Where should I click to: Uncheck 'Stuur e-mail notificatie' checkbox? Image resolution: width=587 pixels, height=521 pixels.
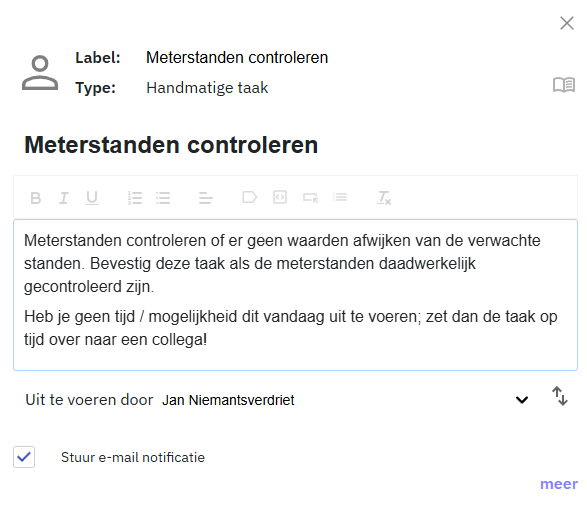pyautogui.click(x=24, y=457)
